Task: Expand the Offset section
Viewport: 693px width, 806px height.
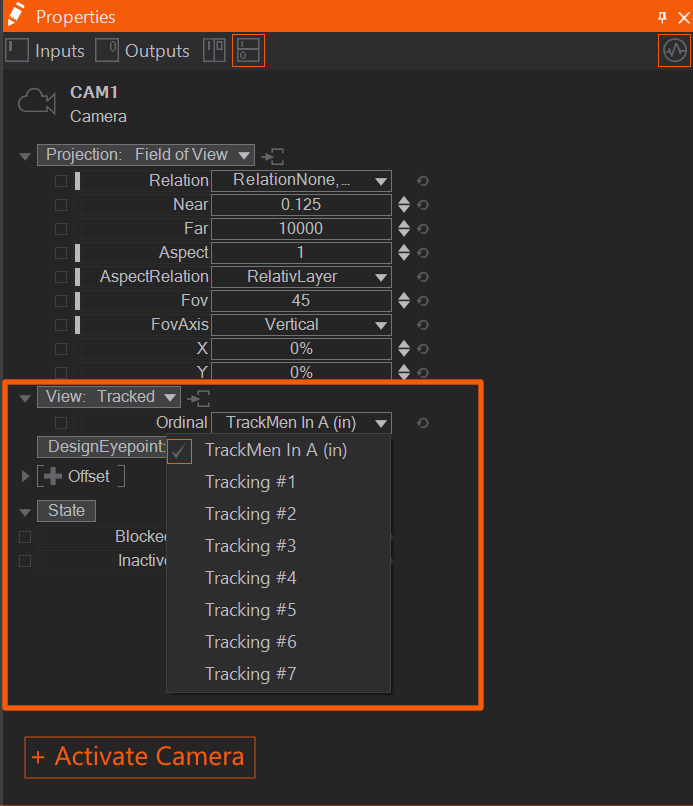Action: pos(26,477)
